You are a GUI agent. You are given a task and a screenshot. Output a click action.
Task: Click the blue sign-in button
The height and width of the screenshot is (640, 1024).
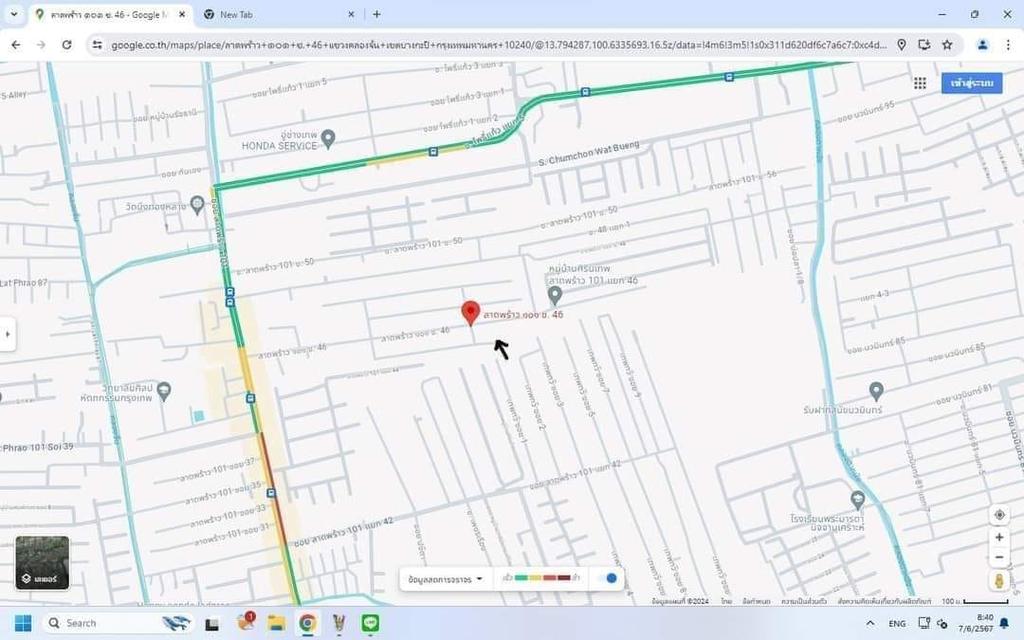971,83
